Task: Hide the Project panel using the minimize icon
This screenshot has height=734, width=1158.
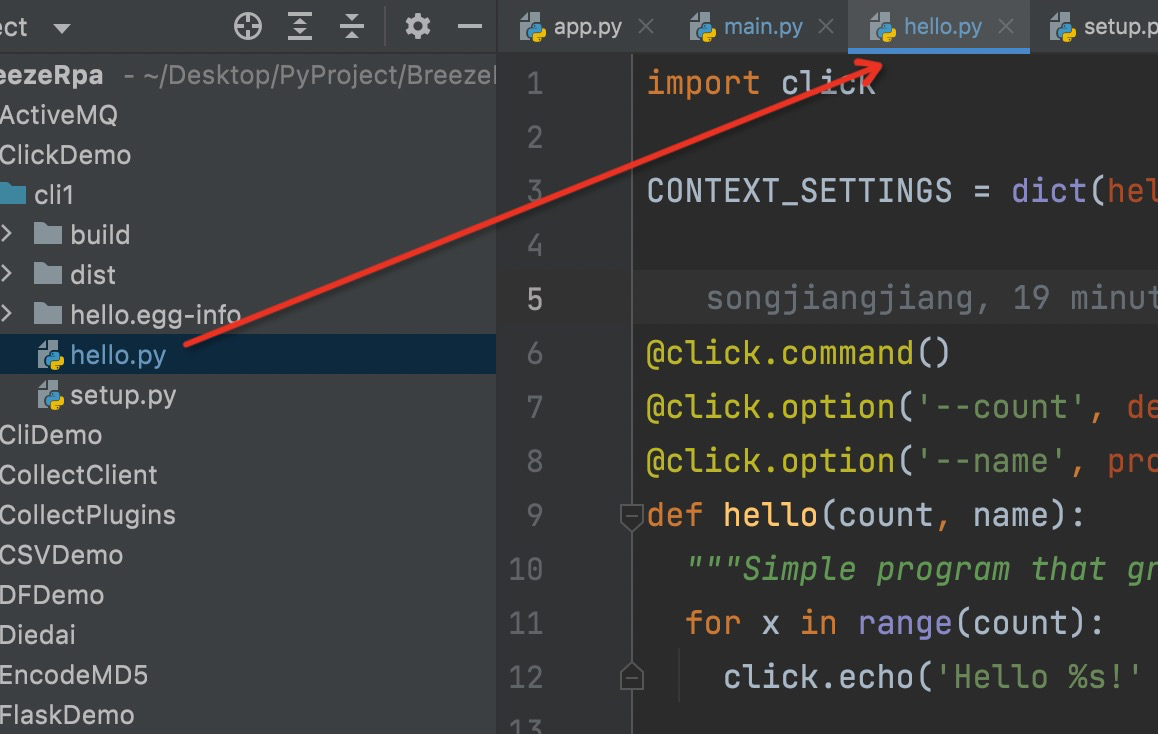Action: (469, 26)
